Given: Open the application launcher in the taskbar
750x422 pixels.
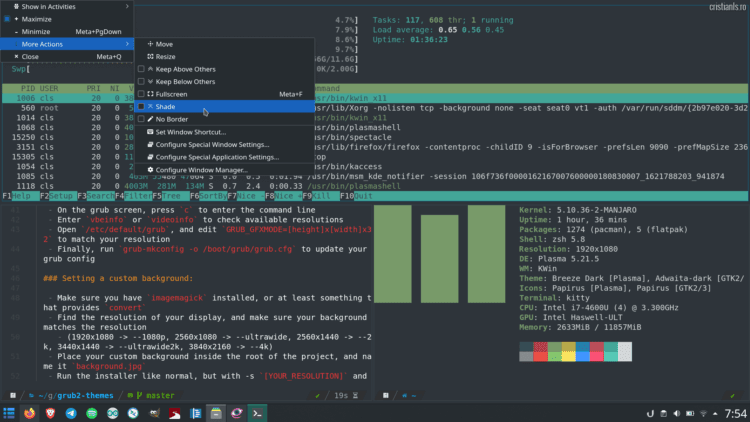Looking at the screenshot, I should pyautogui.click(x=9, y=412).
